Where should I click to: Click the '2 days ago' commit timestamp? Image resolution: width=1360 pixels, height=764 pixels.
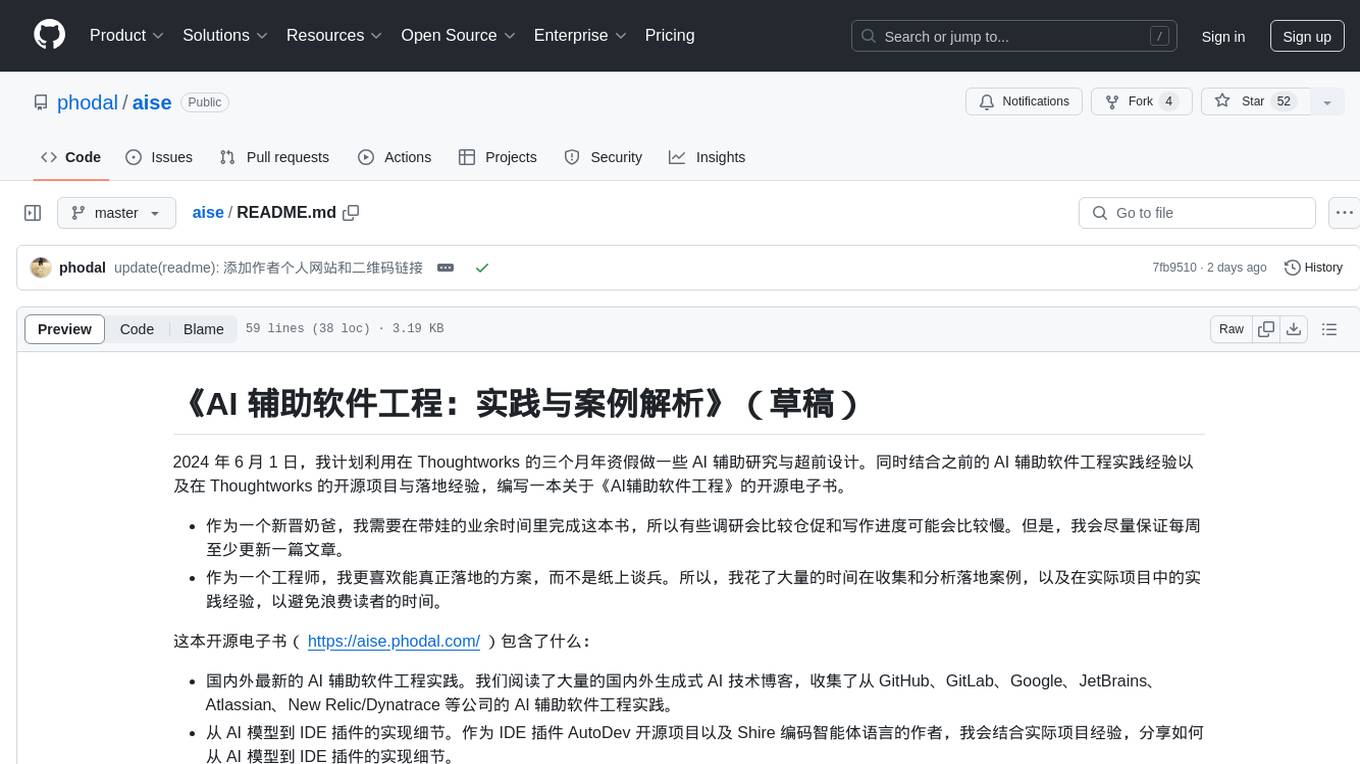[1236, 268]
